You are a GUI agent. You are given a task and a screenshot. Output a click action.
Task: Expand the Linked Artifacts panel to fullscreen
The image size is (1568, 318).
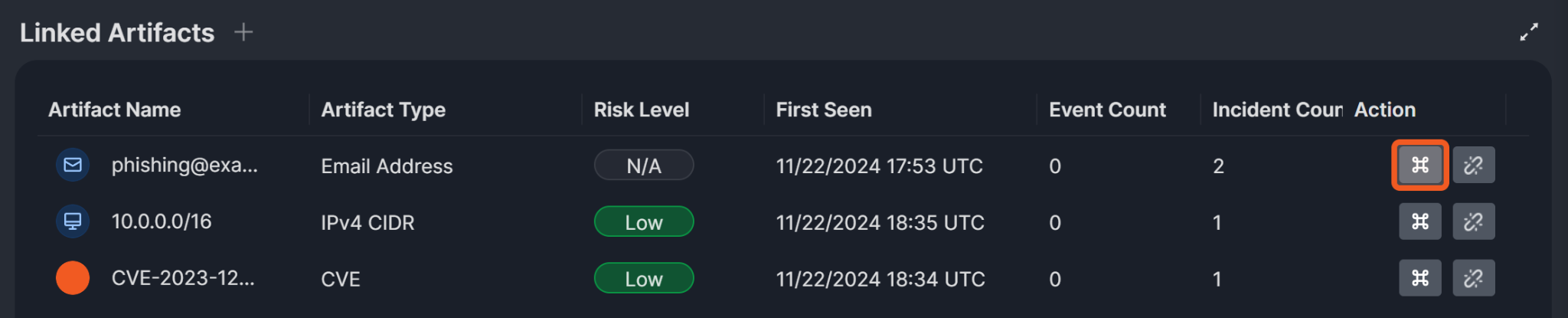click(x=1528, y=32)
